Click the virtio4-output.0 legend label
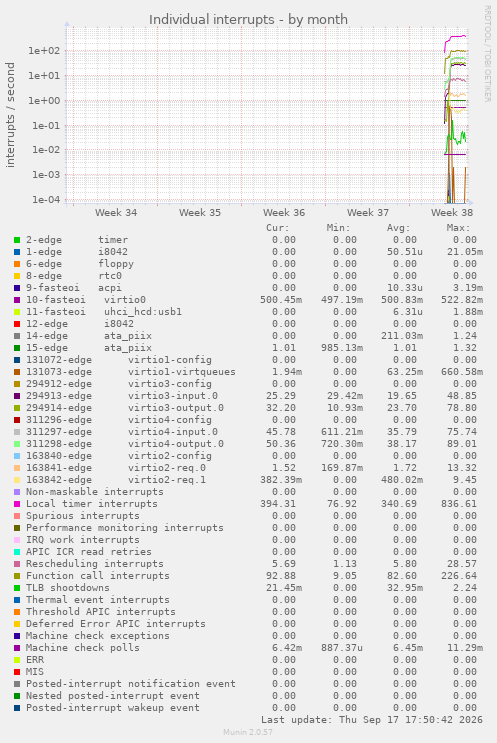 click(175, 444)
